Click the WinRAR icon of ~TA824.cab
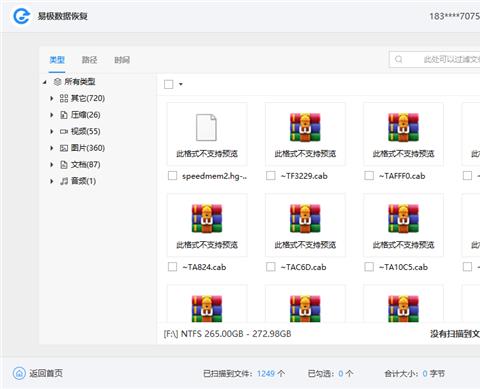Screen dimensions: 480x389 click(207, 219)
